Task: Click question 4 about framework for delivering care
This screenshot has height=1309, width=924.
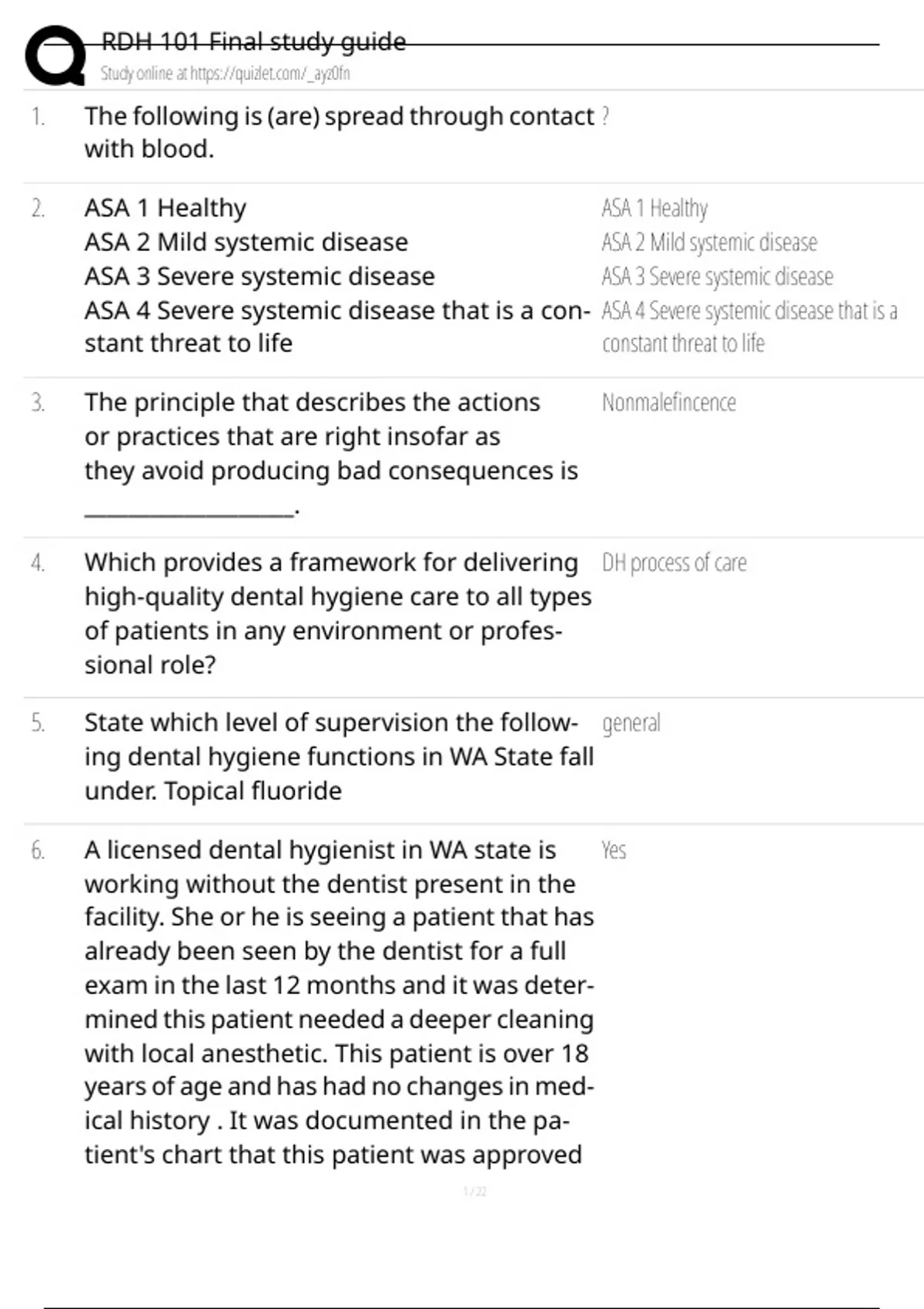Action: (338, 613)
